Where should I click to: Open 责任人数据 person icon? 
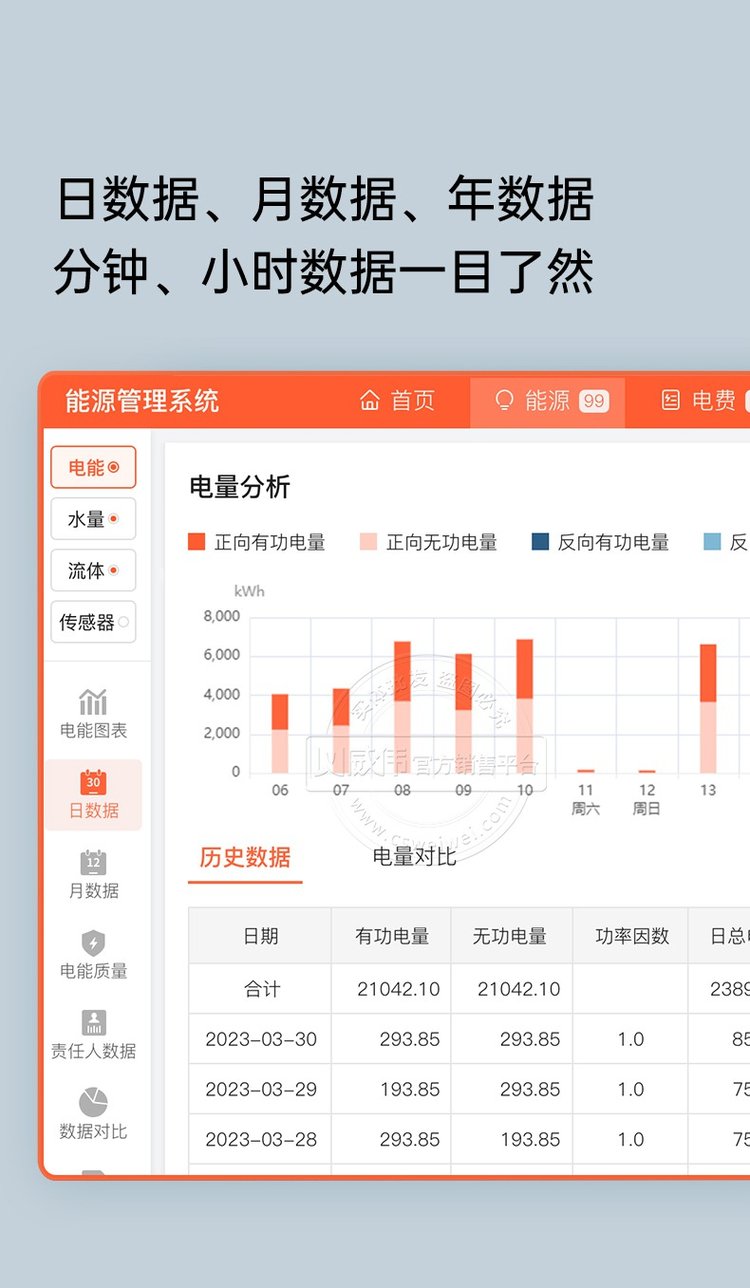(93, 1022)
